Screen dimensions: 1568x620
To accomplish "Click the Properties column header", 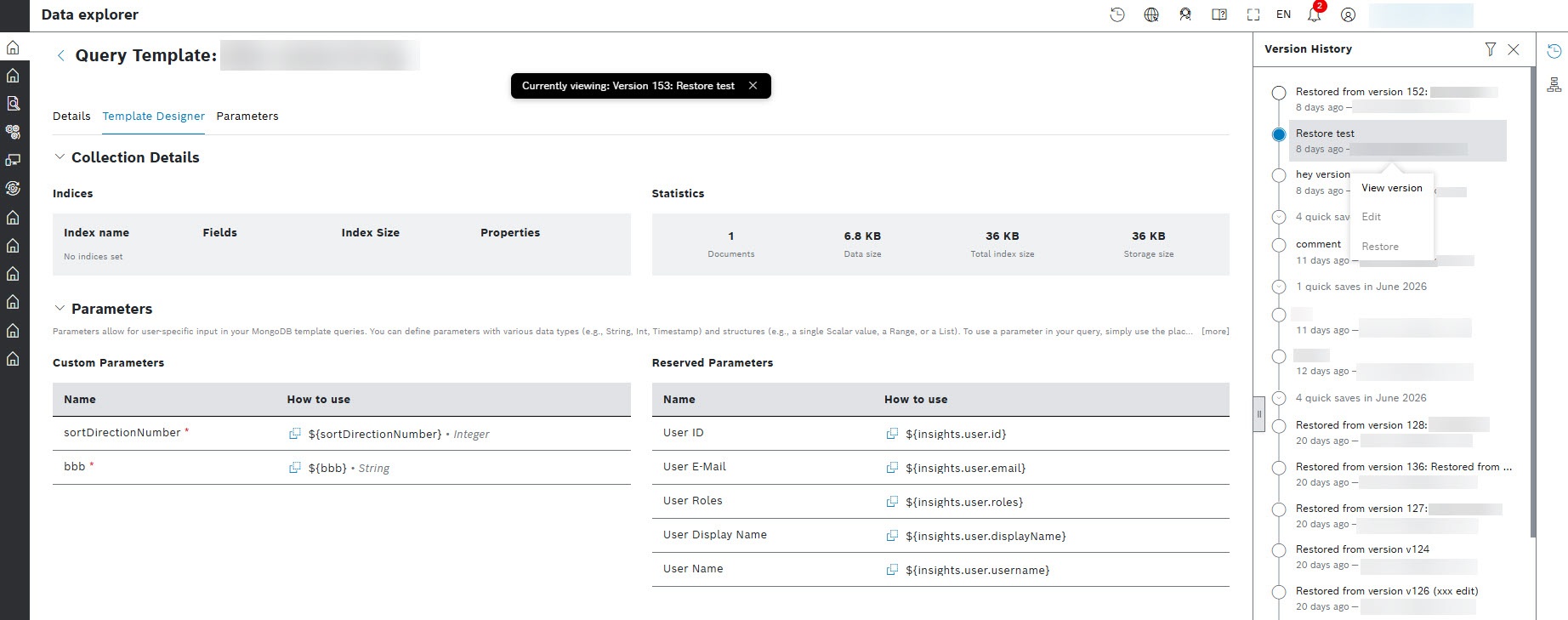I will coord(510,233).
